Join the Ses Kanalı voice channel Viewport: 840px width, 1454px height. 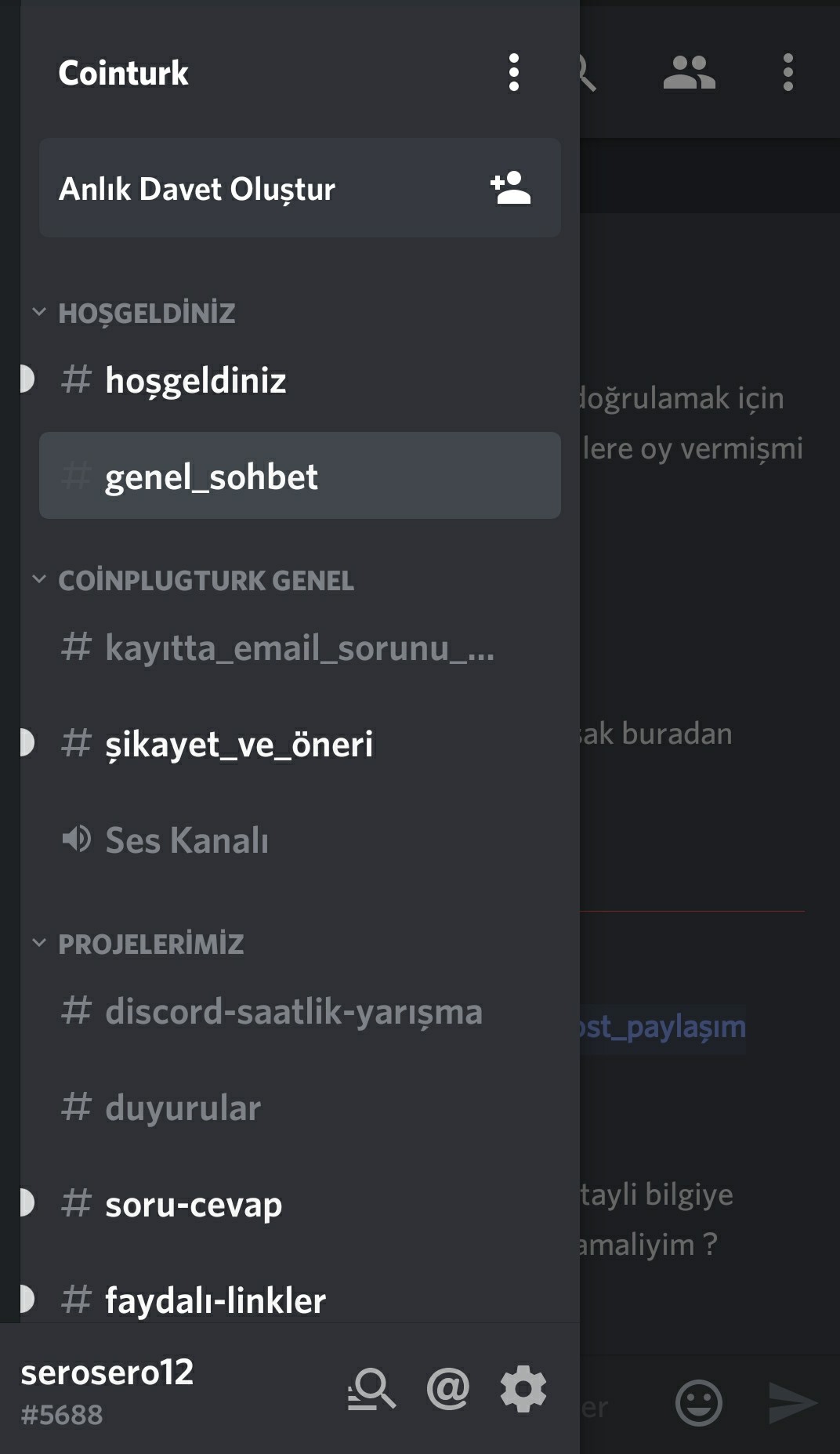(x=186, y=840)
